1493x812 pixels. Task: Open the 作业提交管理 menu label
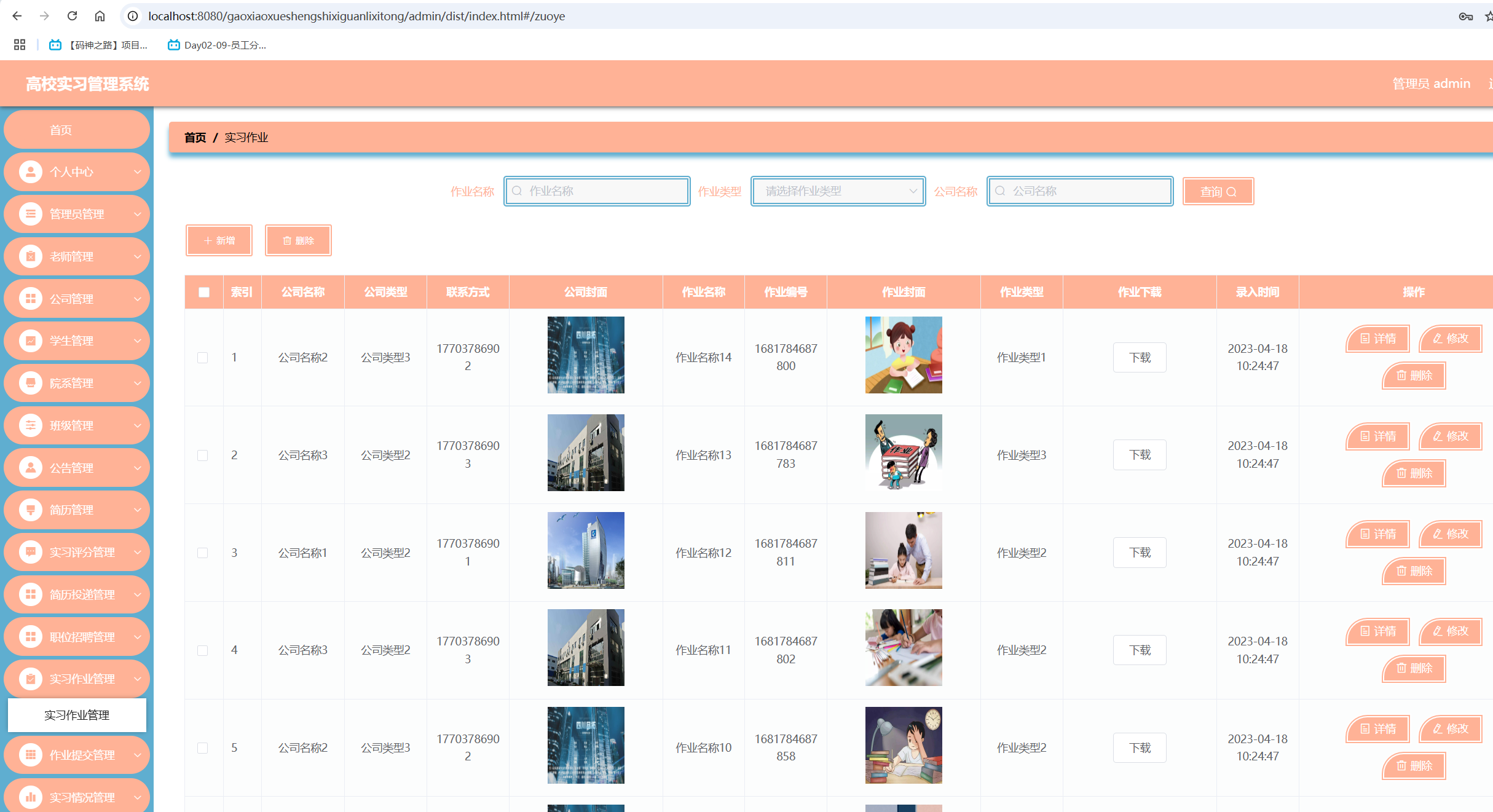tap(82, 755)
